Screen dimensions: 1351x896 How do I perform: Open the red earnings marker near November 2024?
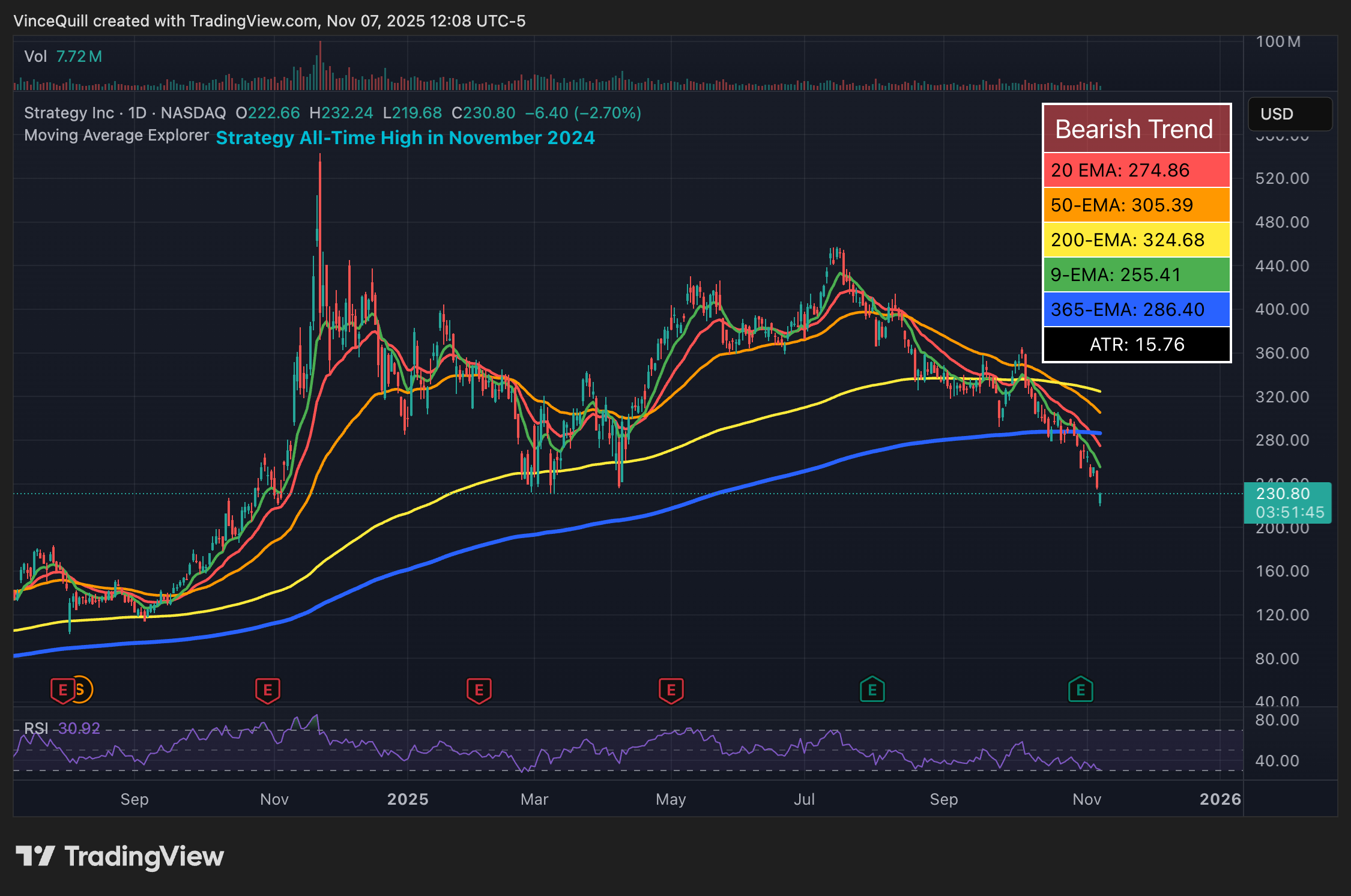[268, 690]
